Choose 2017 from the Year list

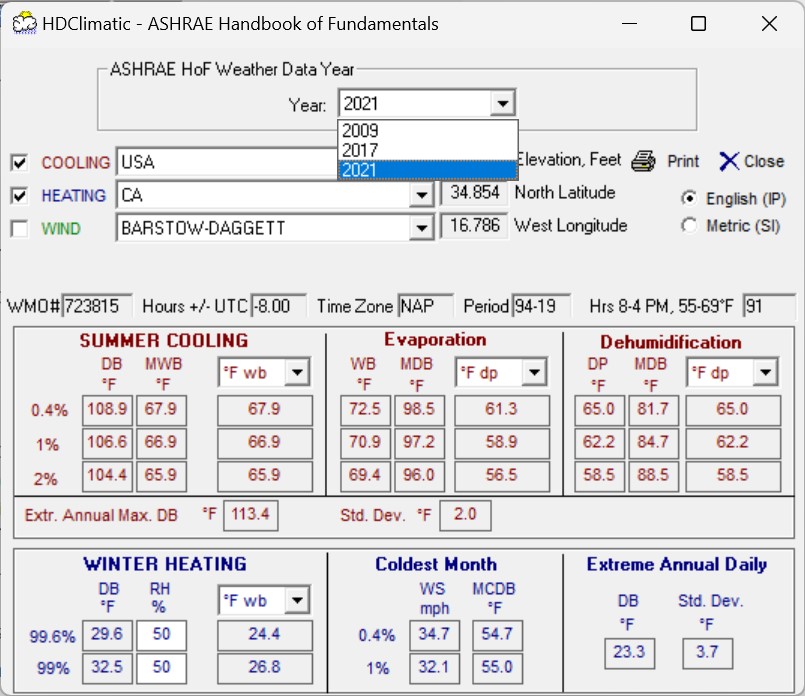click(x=427, y=150)
